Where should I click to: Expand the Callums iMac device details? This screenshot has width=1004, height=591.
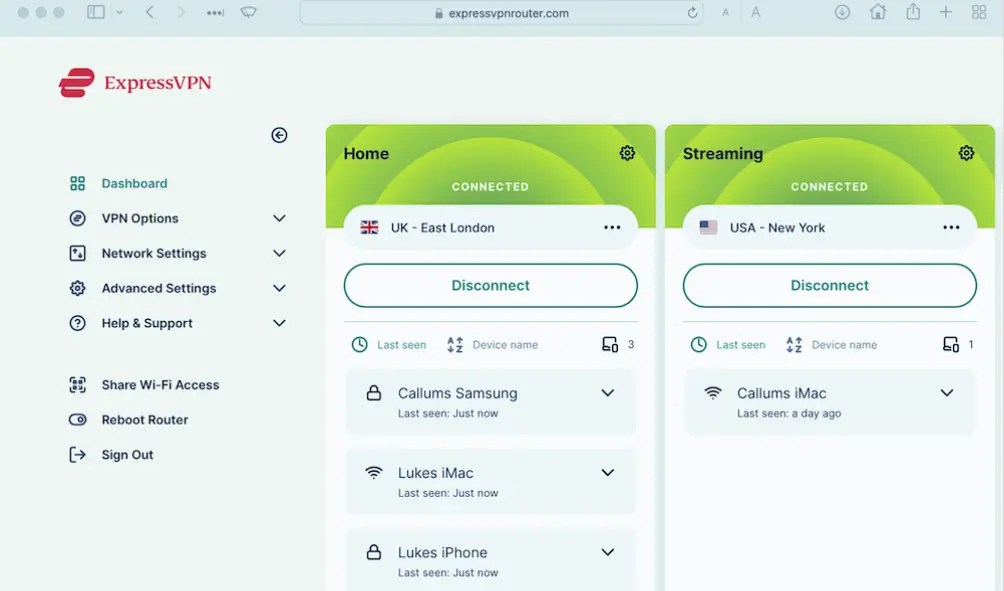pyautogui.click(x=947, y=393)
